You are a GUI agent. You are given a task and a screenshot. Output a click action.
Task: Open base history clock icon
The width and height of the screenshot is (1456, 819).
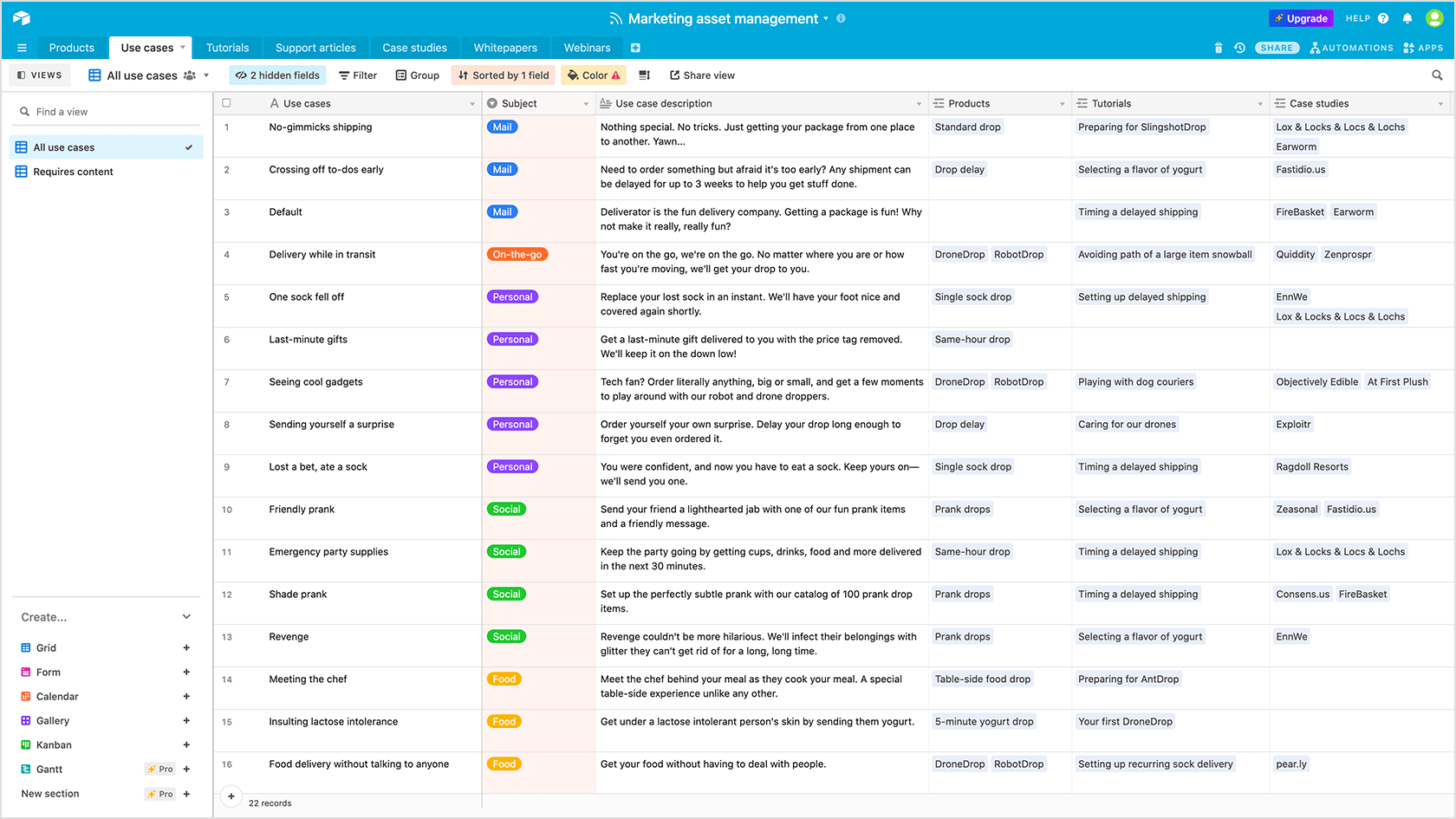tap(1239, 48)
